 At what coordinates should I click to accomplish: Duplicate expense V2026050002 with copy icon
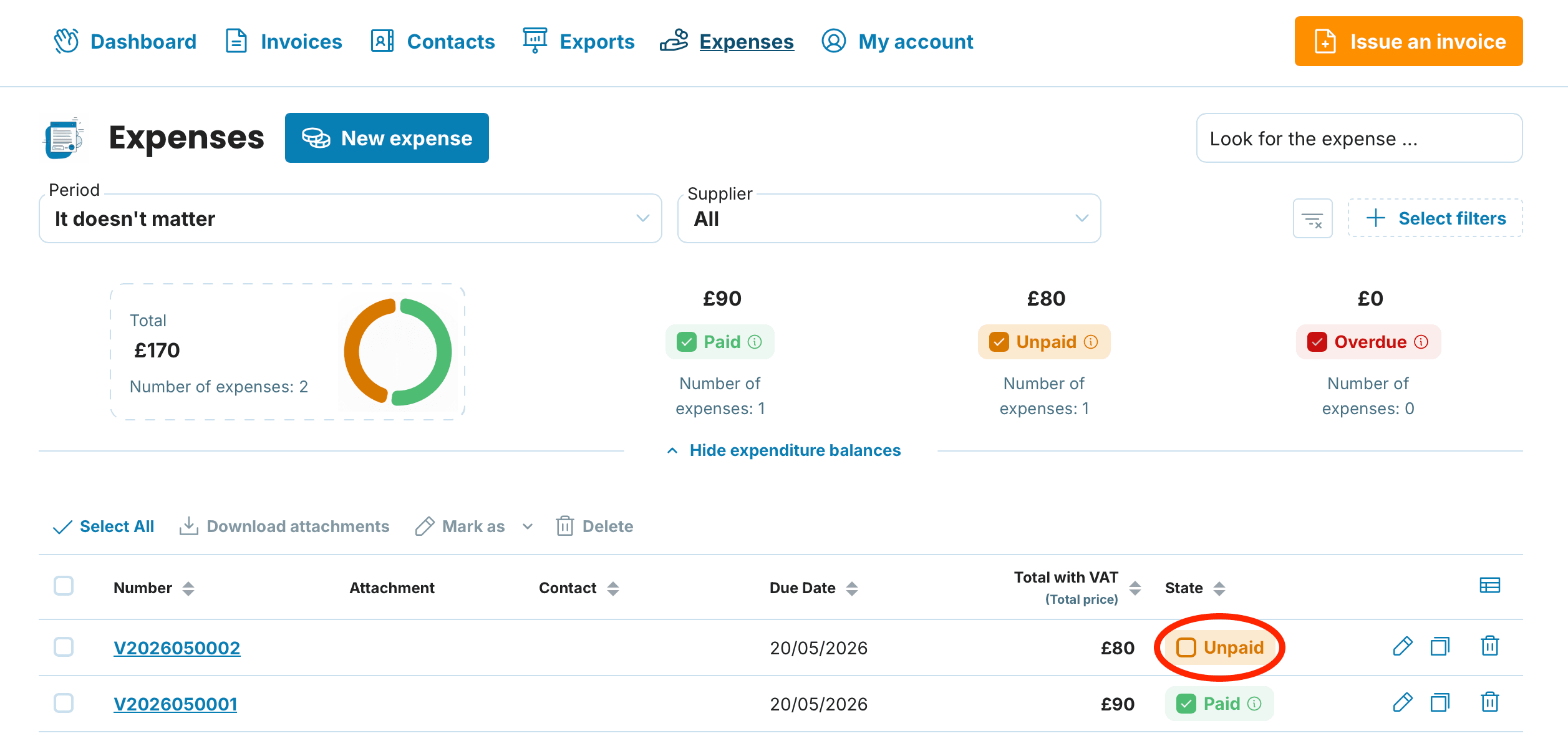(x=1440, y=647)
